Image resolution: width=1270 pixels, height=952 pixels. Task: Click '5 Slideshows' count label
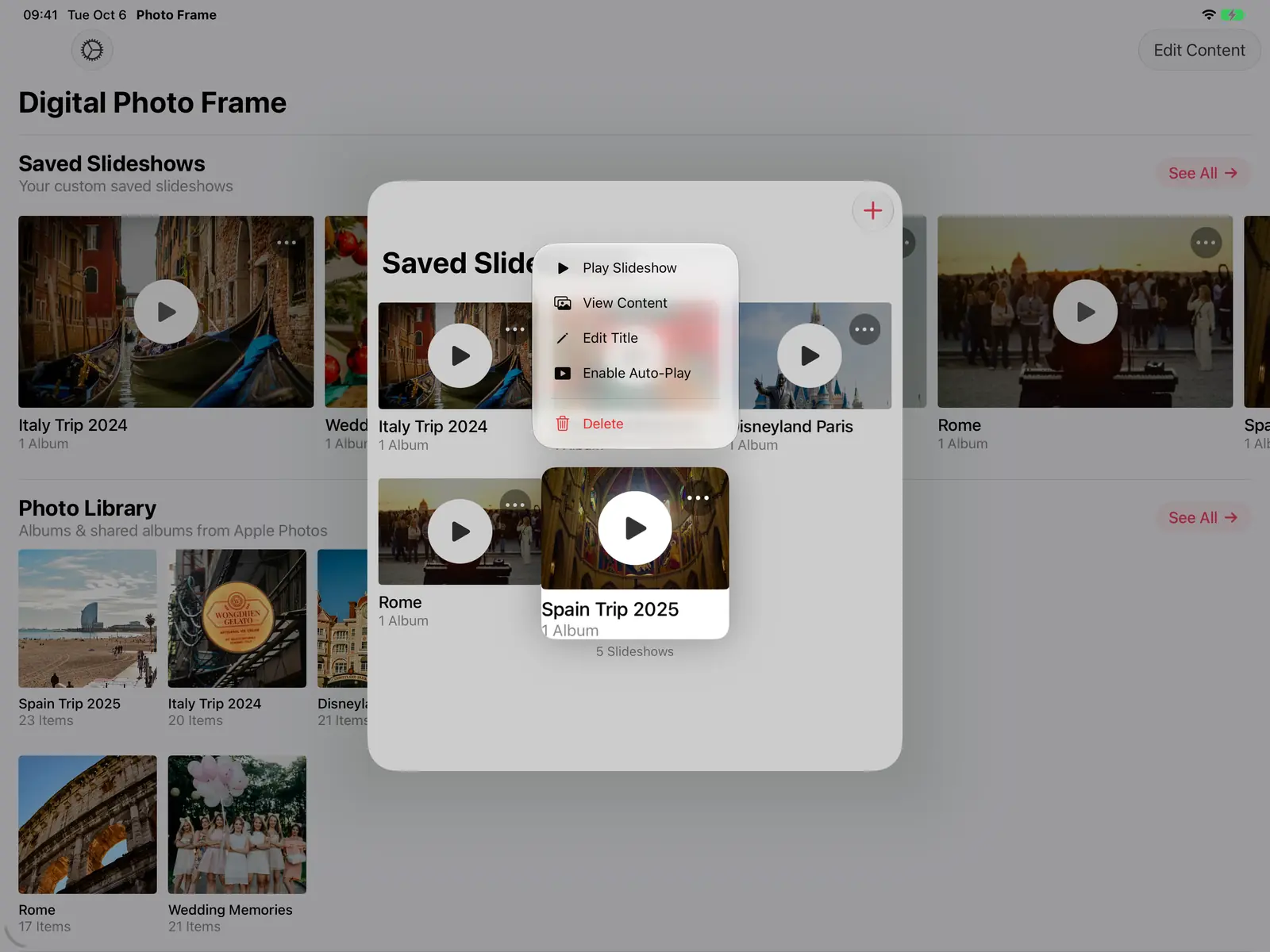pos(635,651)
